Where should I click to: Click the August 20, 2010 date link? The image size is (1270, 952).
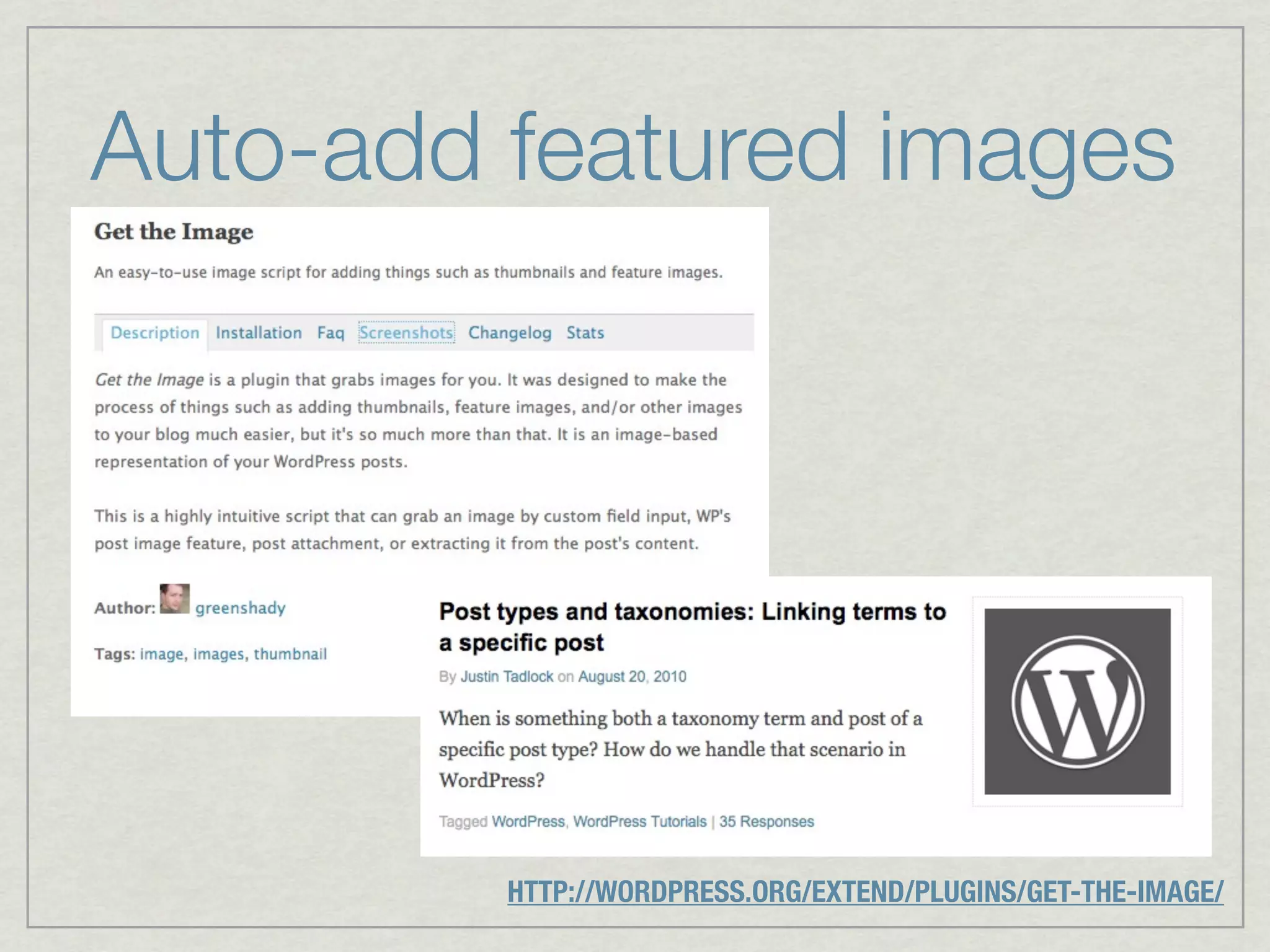(633, 676)
